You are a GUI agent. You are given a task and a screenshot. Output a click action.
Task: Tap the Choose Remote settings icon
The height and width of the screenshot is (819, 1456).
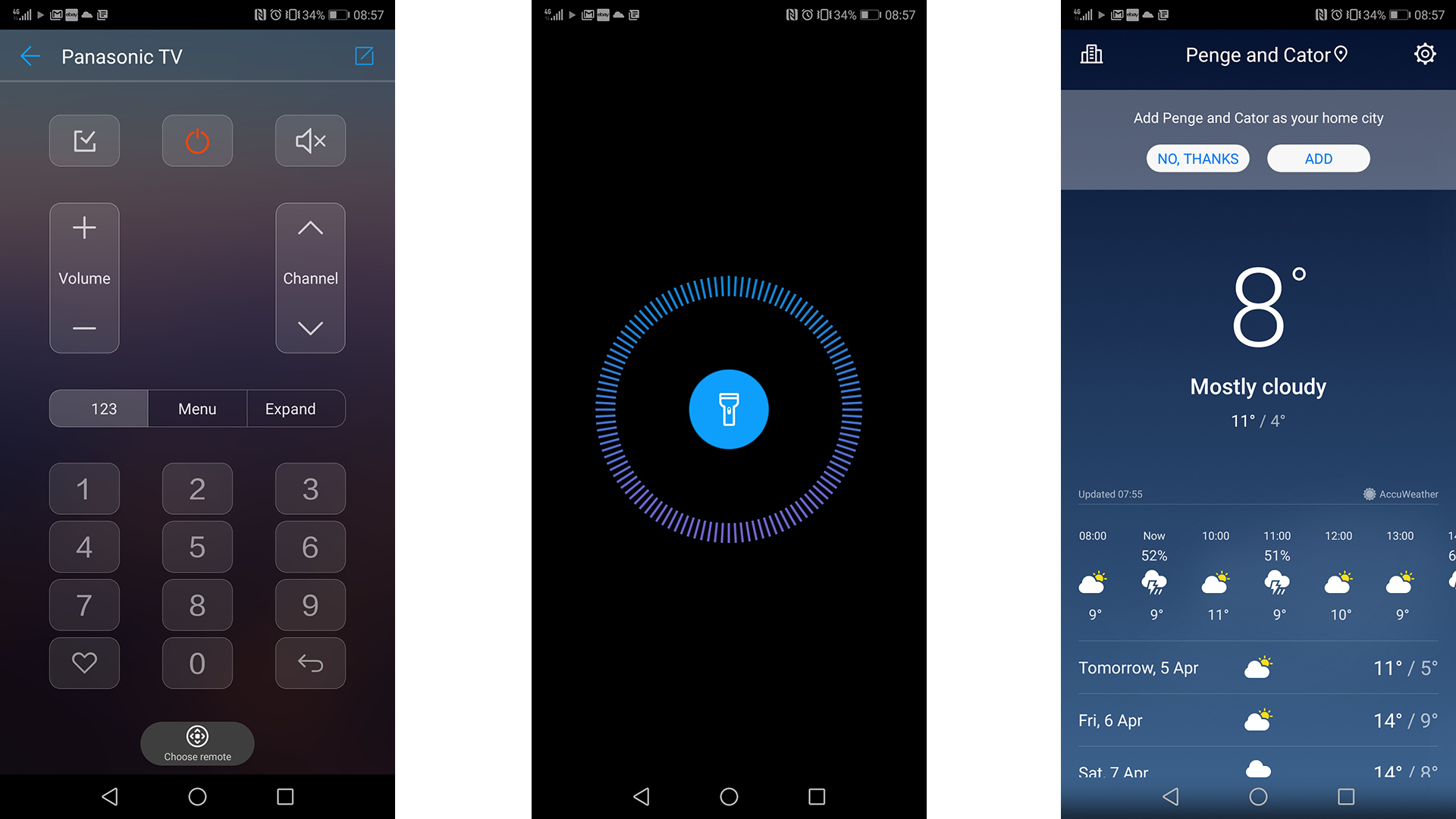[x=196, y=736]
